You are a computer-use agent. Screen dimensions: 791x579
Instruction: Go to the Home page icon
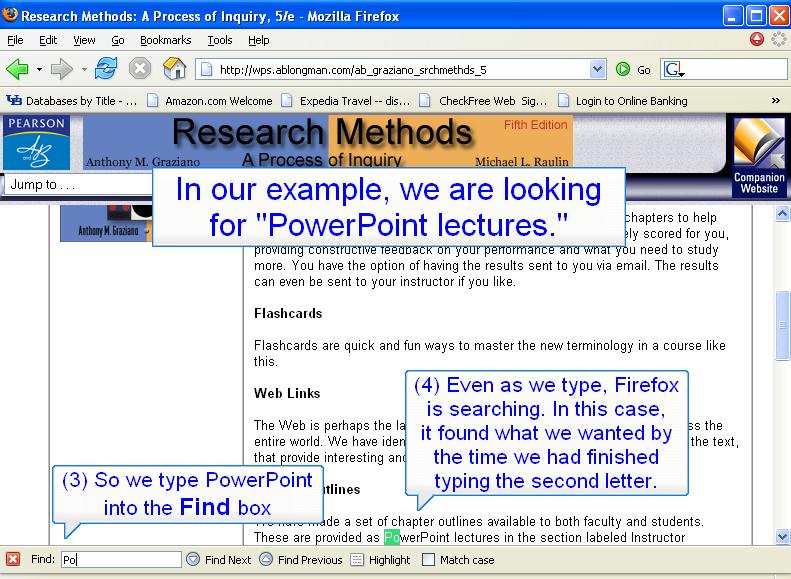[174, 69]
